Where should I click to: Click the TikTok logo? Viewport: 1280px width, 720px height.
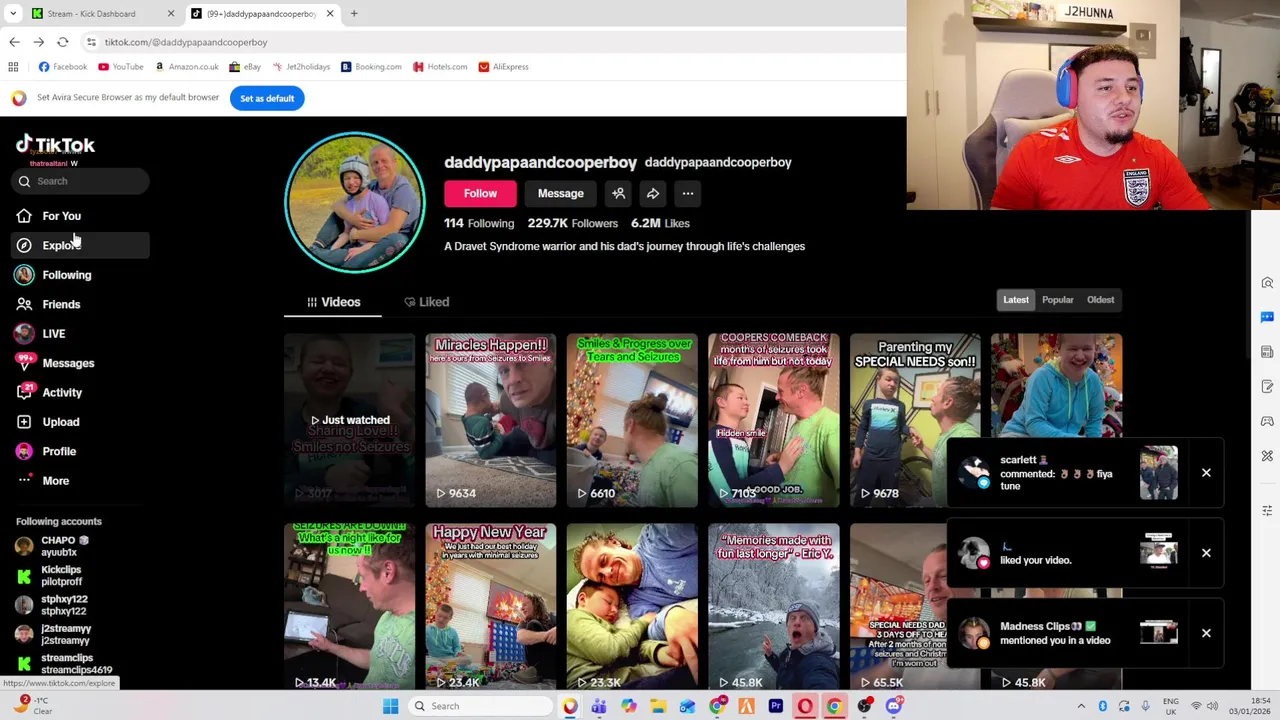[x=56, y=146]
